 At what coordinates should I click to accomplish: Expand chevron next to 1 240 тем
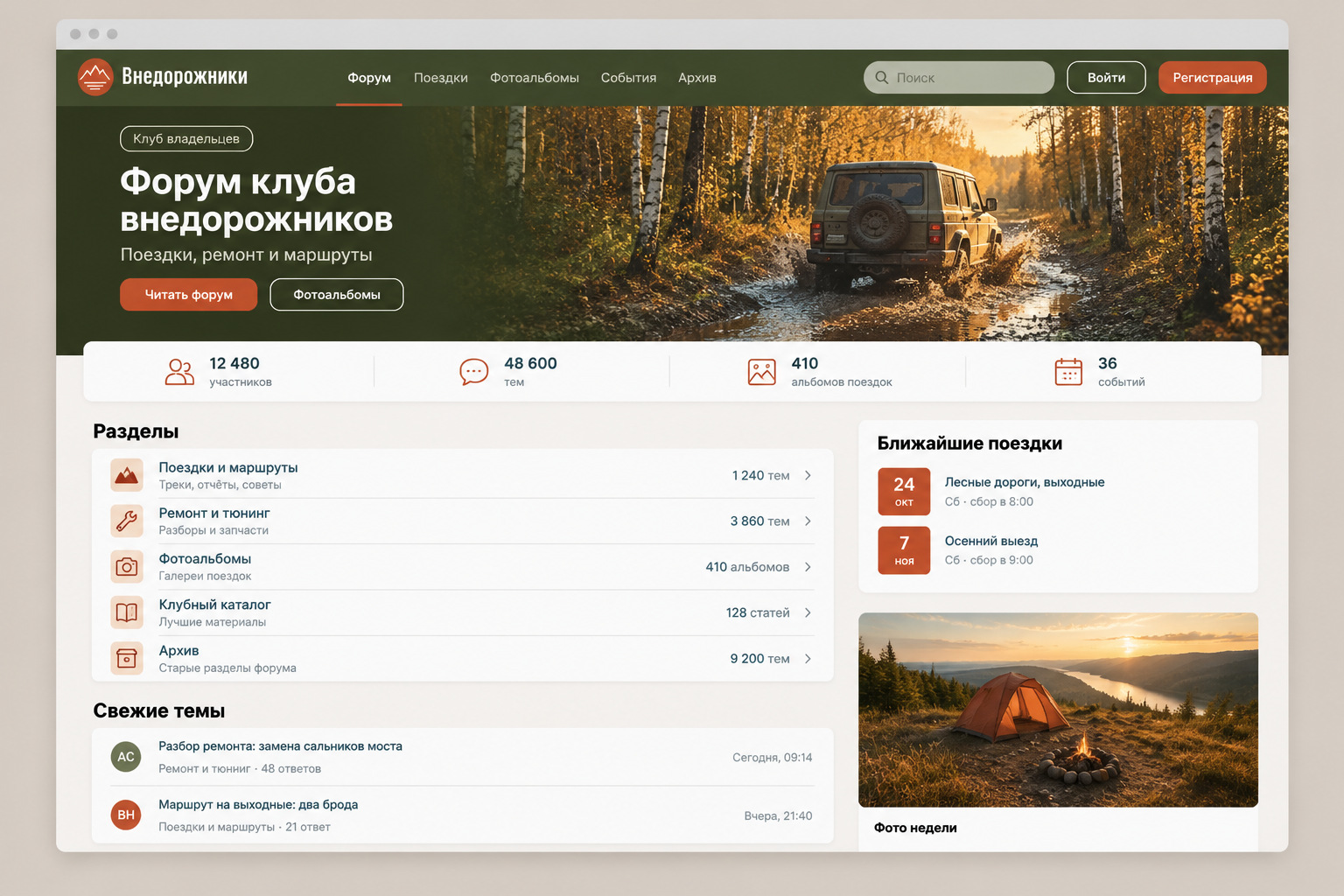click(x=808, y=475)
